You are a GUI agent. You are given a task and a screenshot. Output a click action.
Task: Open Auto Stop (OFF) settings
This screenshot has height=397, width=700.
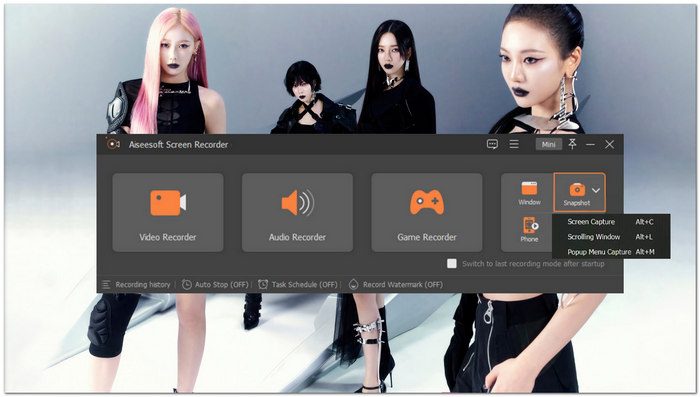coord(215,284)
